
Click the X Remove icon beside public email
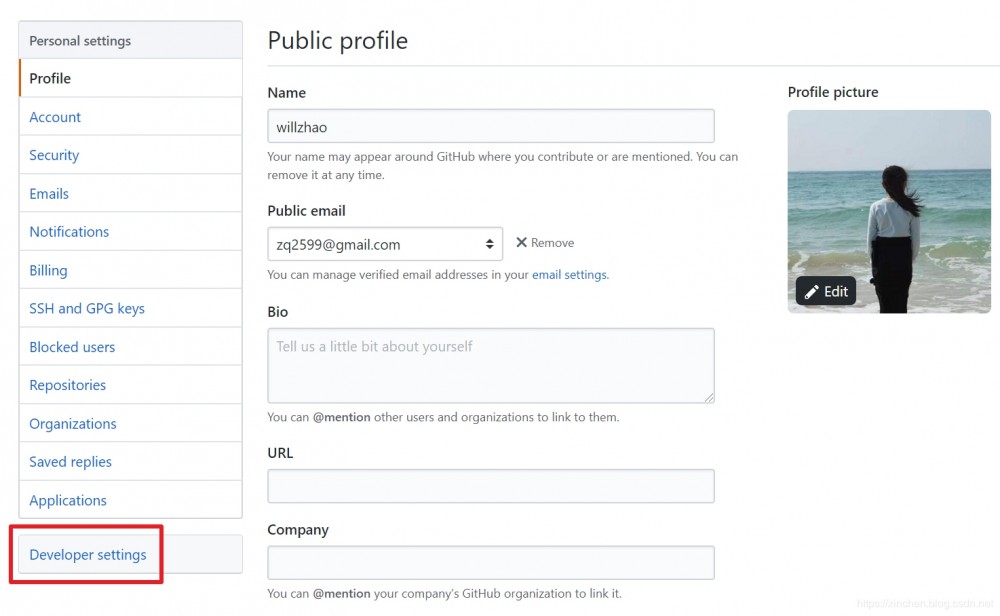pyautogui.click(x=521, y=243)
